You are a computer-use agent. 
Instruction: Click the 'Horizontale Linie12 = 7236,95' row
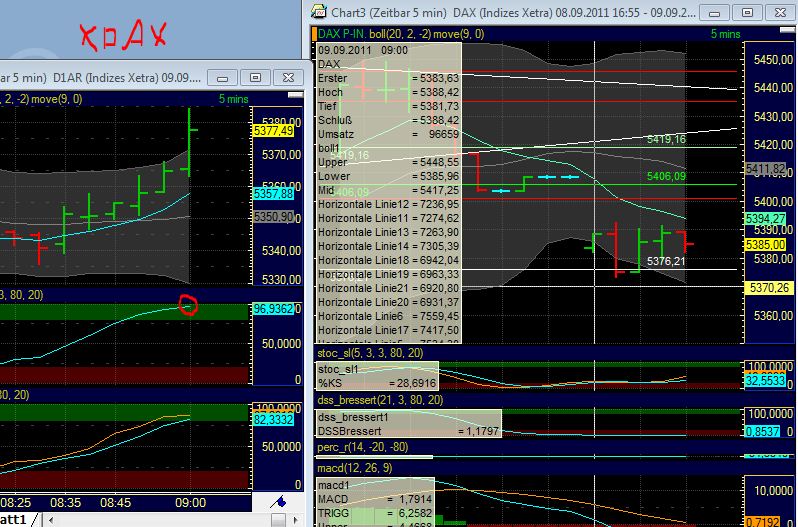pos(388,204)
